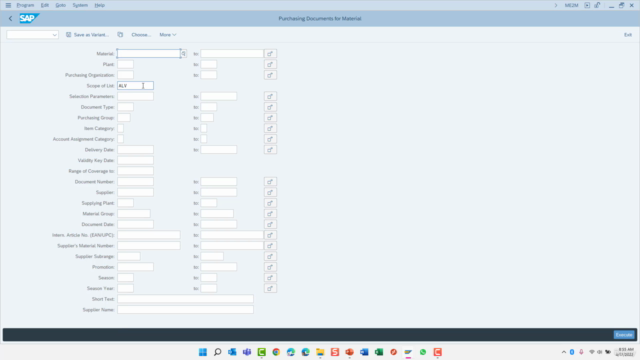Open the Windows Start menu
This screenshot has height=360, width=640.
pos(203,352)
